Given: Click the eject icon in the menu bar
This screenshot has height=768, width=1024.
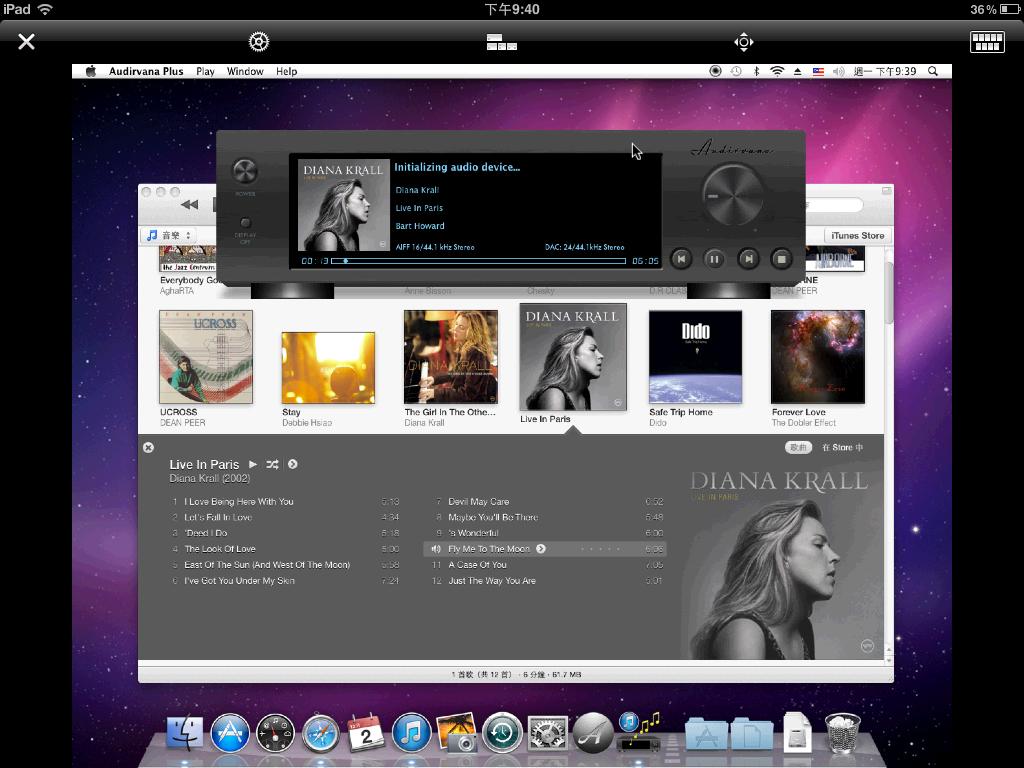Looking at the screenshot, I should pyautogui.click(x=797, y=71).
